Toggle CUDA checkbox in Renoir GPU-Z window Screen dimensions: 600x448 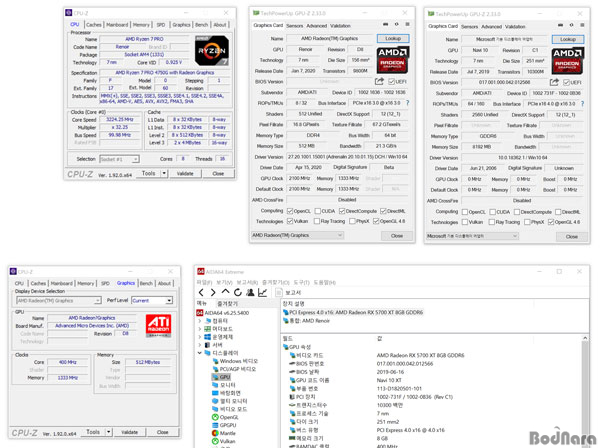click(x=318, y=211)
